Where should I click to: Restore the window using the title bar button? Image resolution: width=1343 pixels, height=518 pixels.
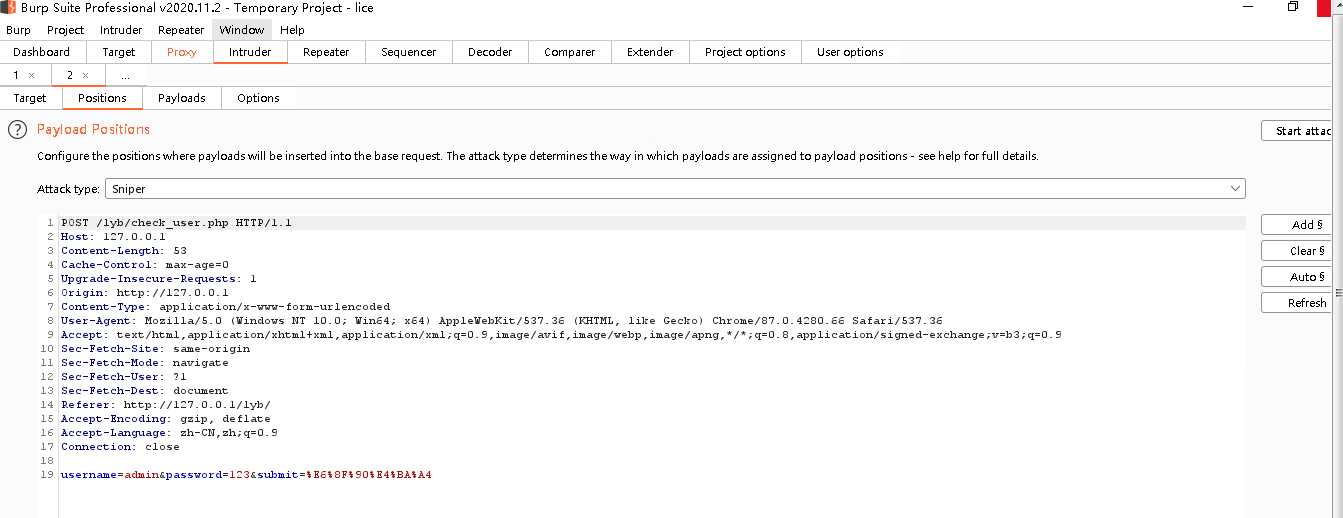point(1293,7)
